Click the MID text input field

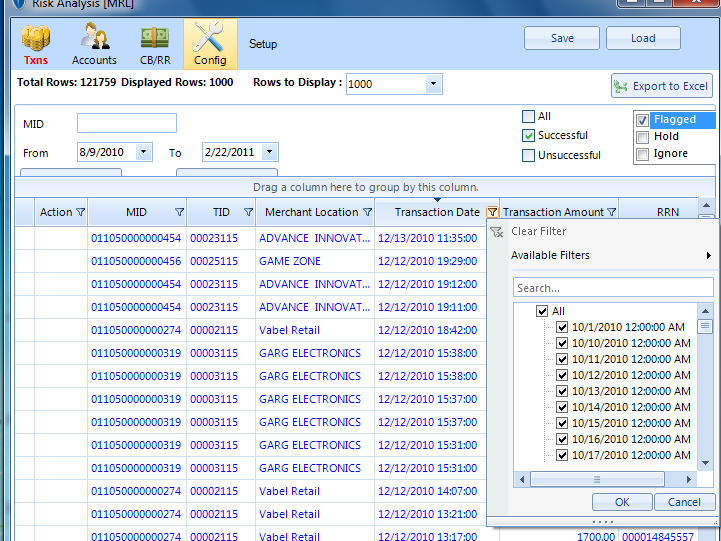coord(127,123)
